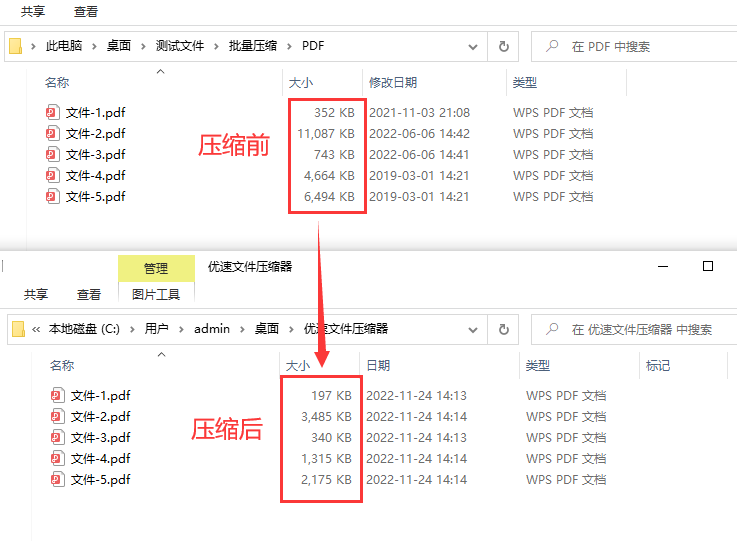This screenshot has height=541, width=737.
Task: Sort by 类型 column in the PDF window
Action: coord(525,83)
